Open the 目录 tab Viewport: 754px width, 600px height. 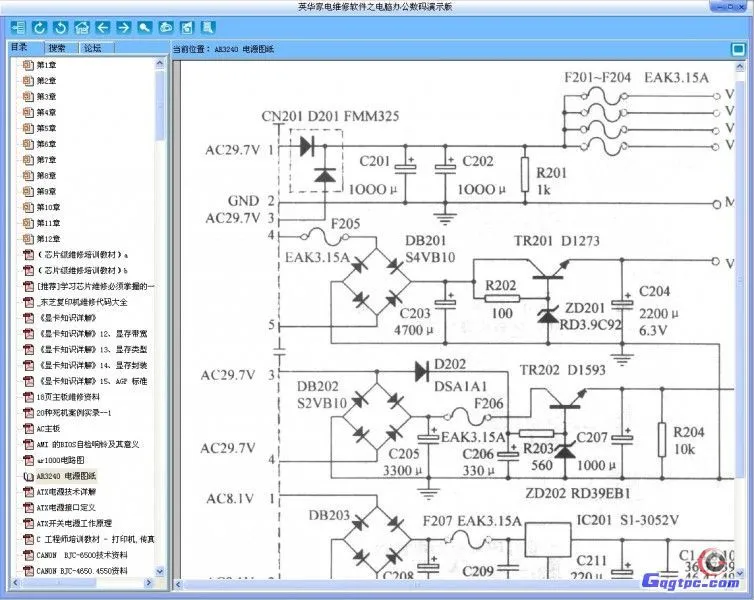coord(20,47)
